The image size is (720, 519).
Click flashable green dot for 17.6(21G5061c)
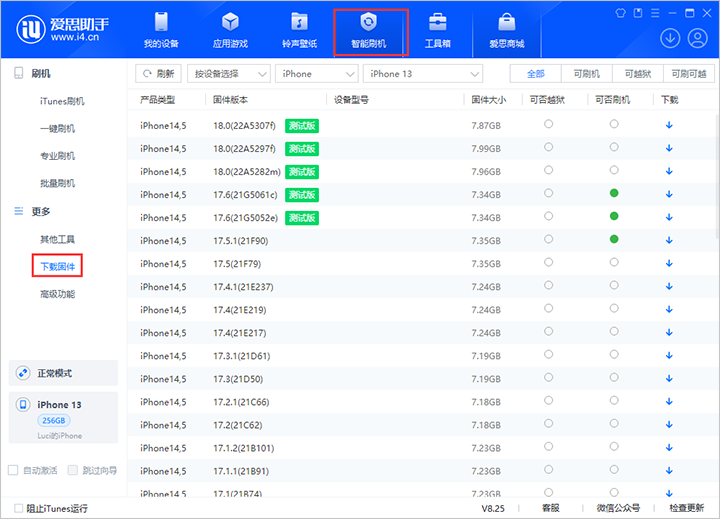click(x=614, y=193)
